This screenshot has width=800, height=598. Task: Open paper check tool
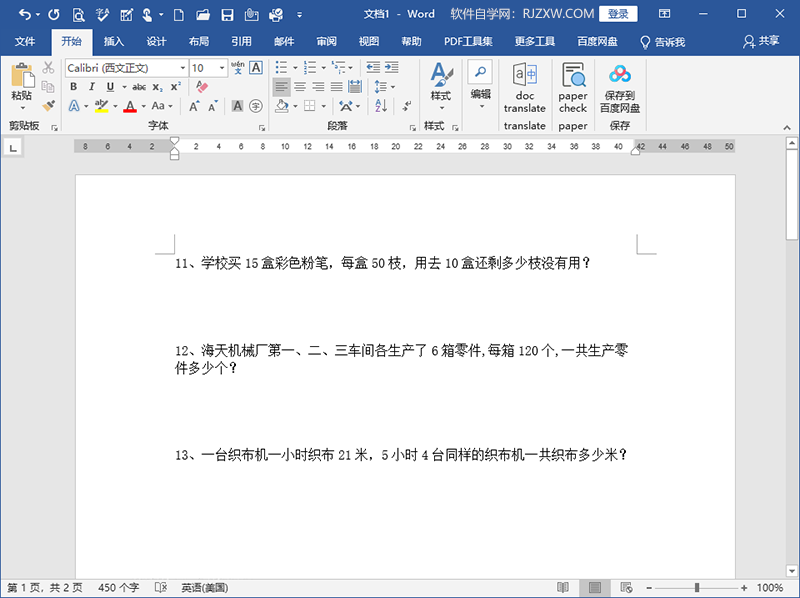tap(572, 88)
